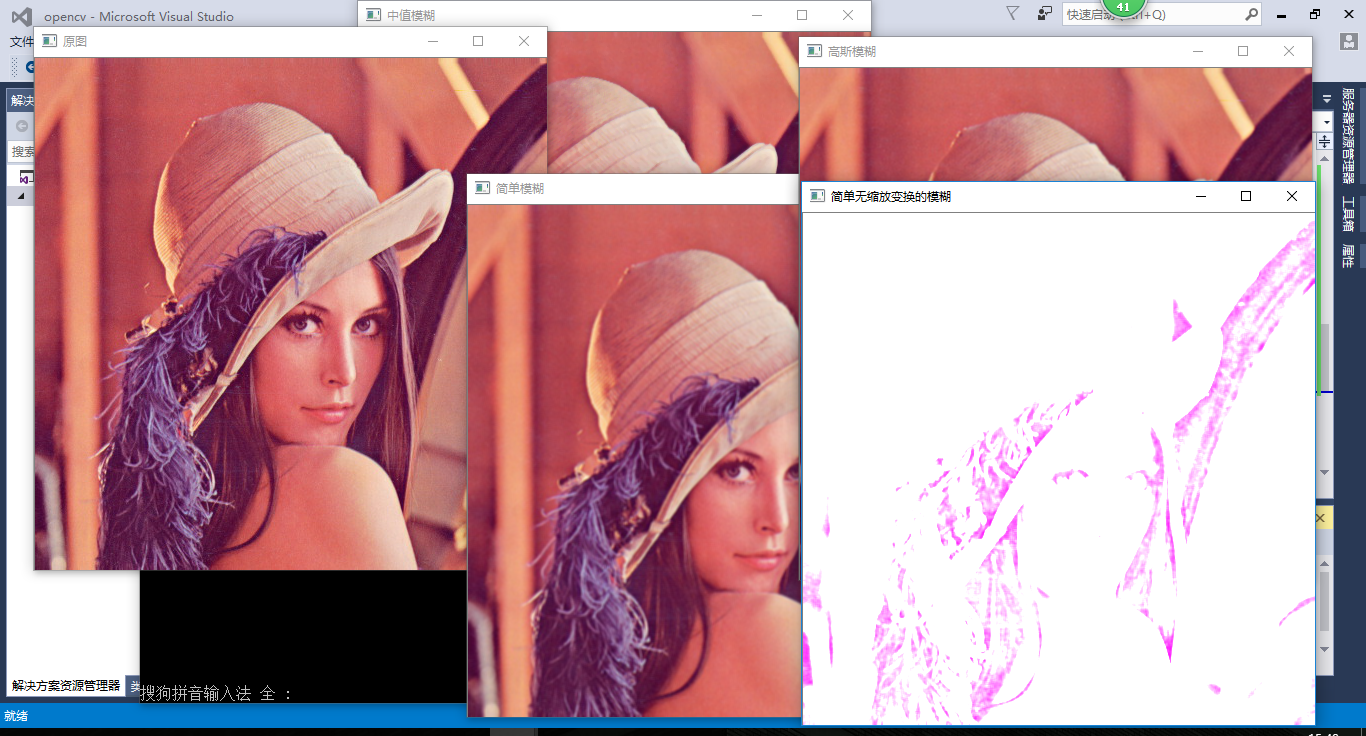Click the white-magenta image in 简单无缩放变换的模糊 window
1366x736 pixels.
click(x=1058, y=468)
